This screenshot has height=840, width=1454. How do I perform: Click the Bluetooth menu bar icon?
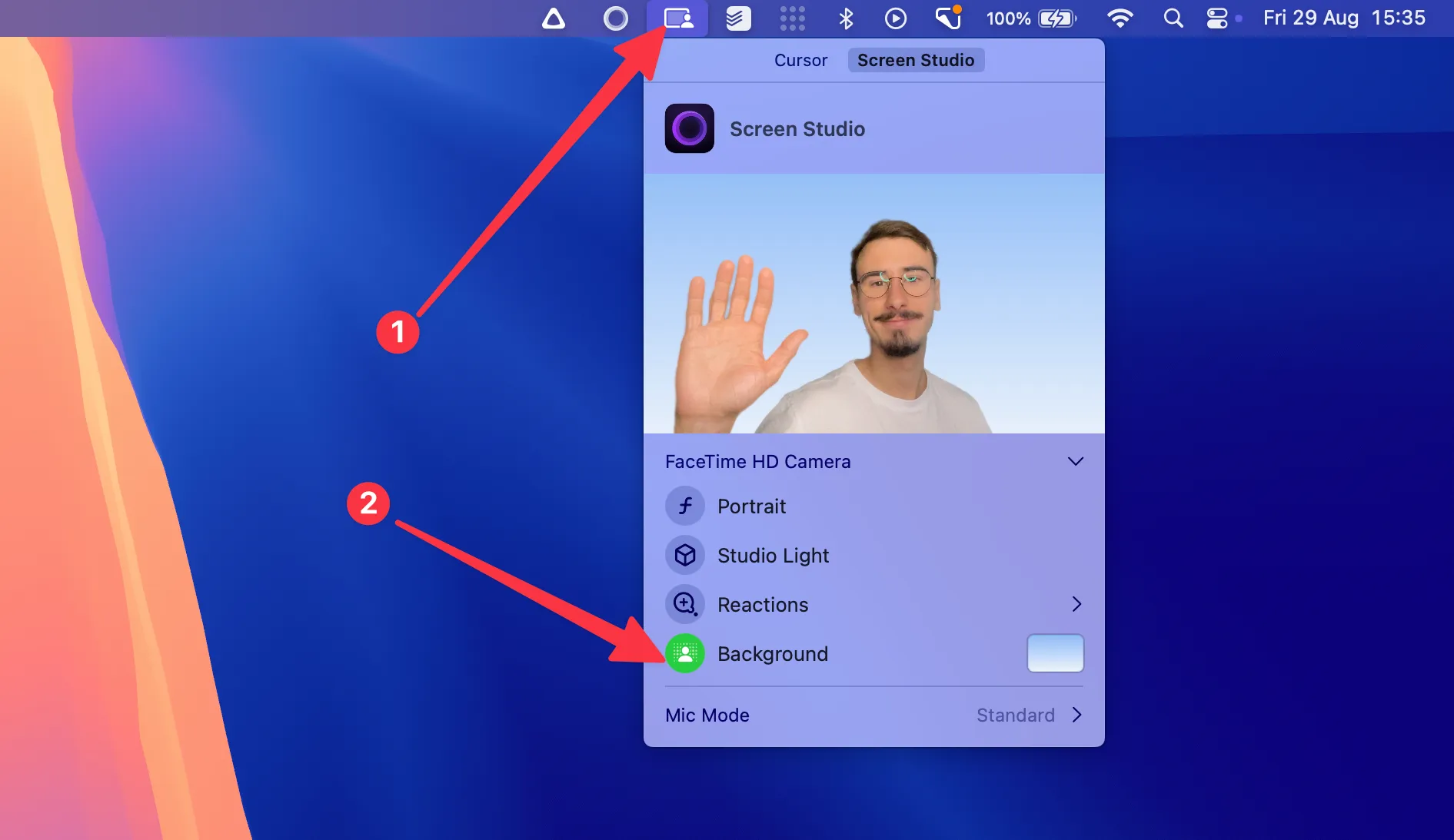[846, 18]
